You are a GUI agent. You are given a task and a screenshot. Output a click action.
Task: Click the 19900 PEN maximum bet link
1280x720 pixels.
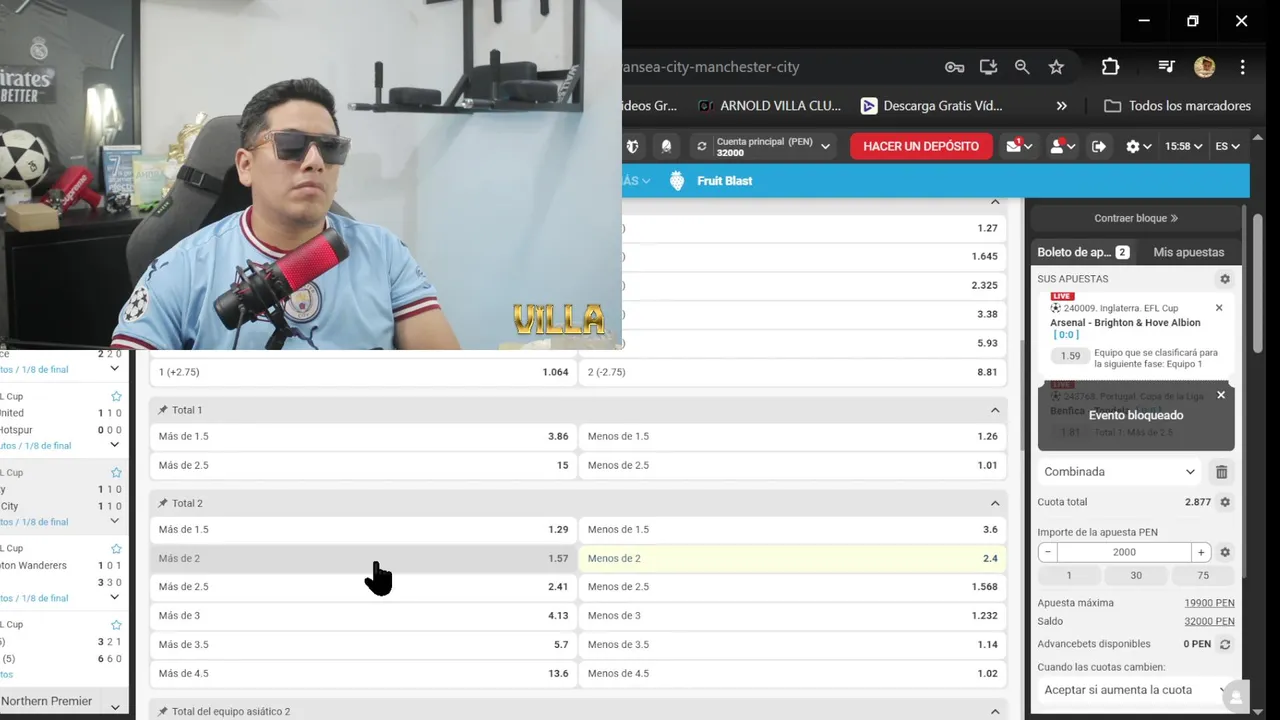(1209, 603)
